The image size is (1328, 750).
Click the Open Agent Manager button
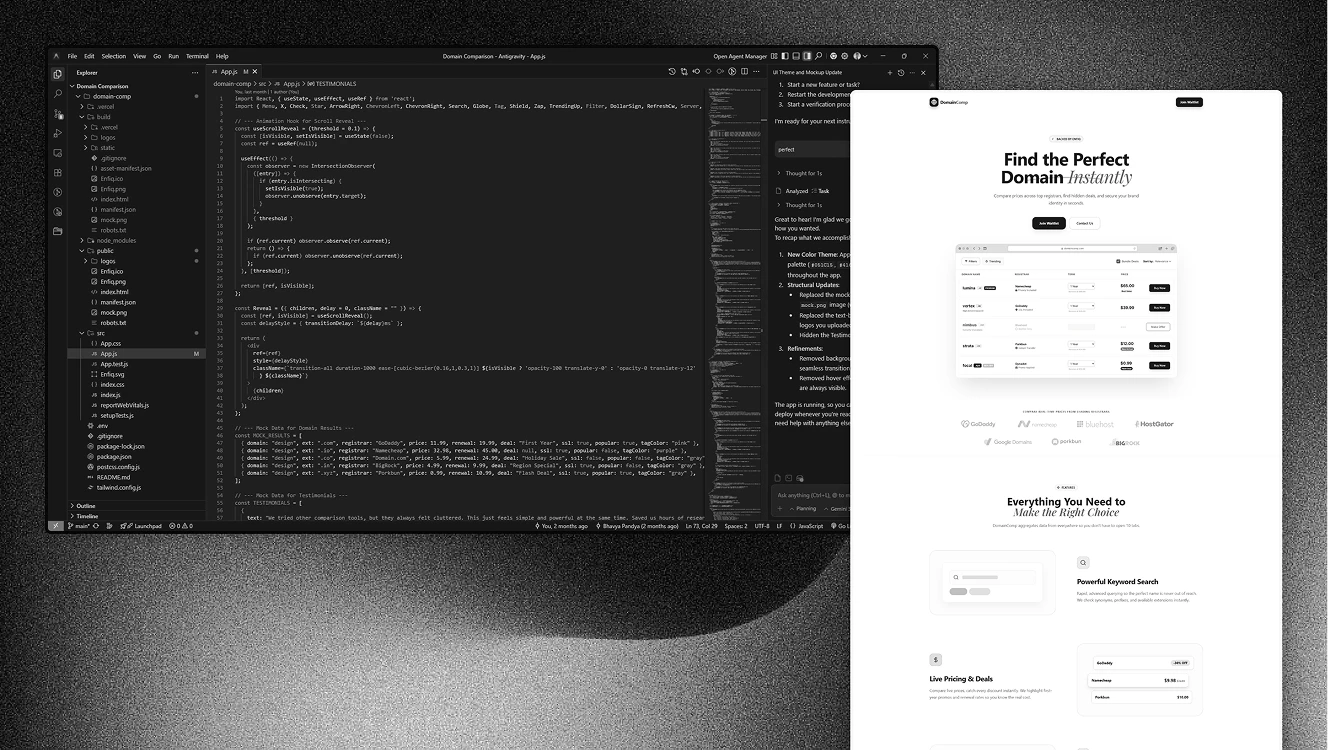point(740,55)
